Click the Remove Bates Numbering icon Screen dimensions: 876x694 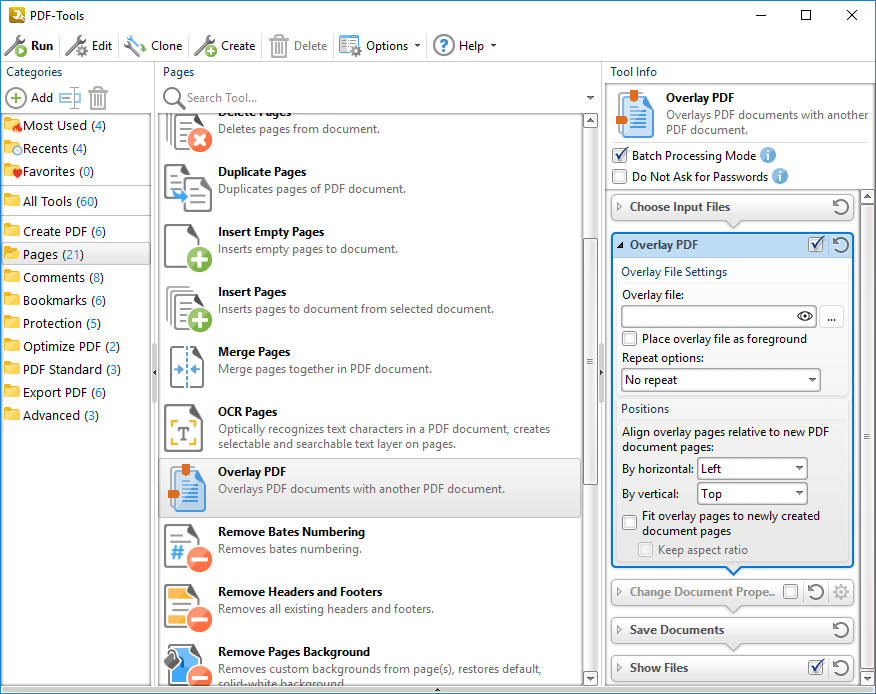pyautogui.click(x=188, y=548)
